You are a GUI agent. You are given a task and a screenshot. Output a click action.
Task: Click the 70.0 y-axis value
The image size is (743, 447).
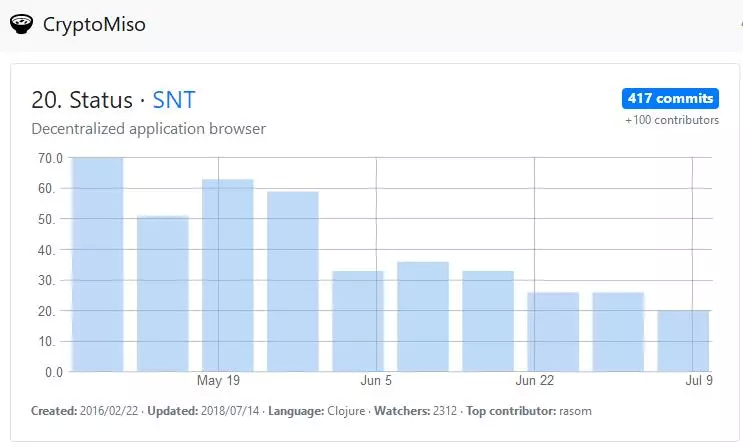point(50,158)
